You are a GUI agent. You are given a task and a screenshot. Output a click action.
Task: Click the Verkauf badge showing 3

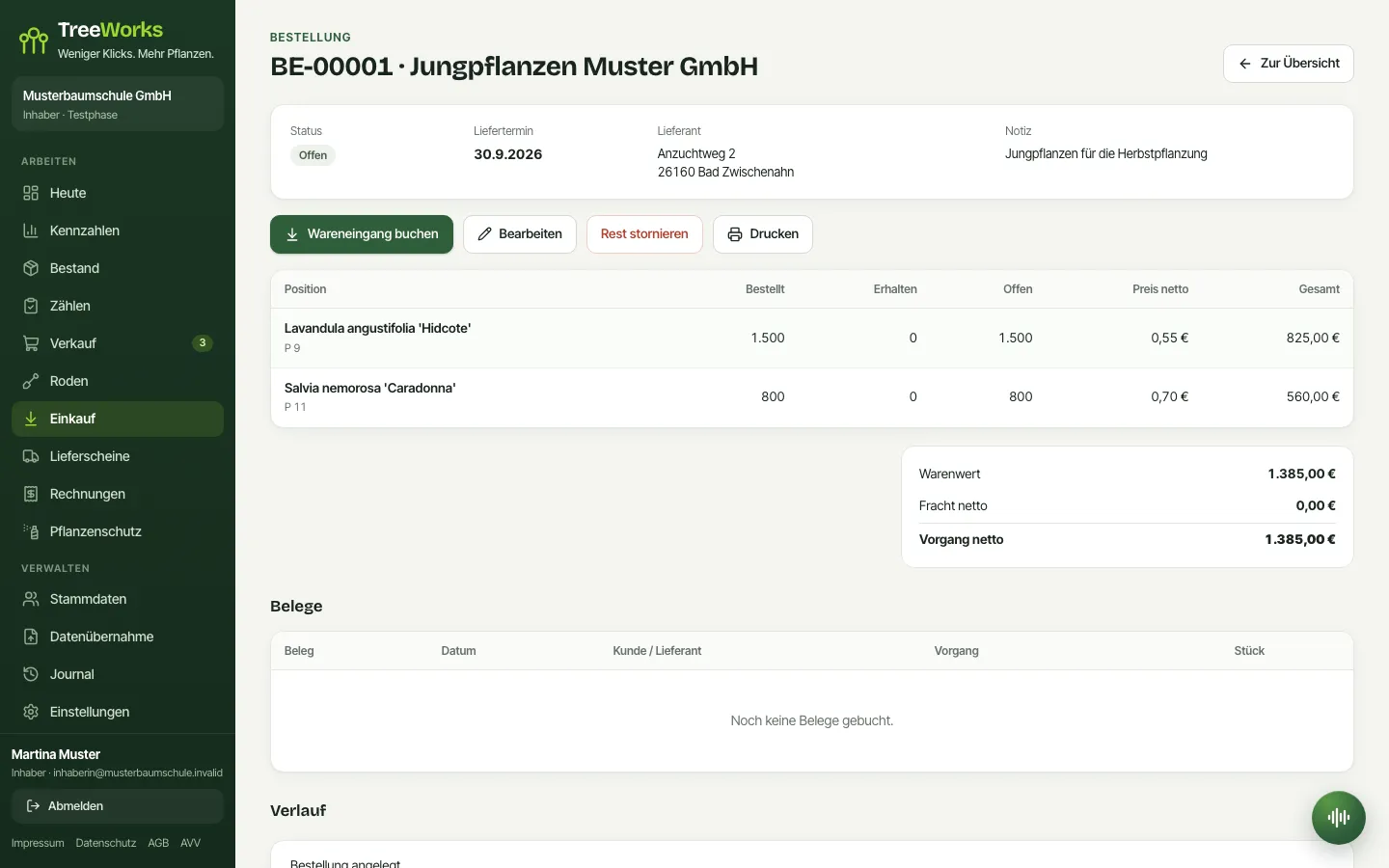203,343
